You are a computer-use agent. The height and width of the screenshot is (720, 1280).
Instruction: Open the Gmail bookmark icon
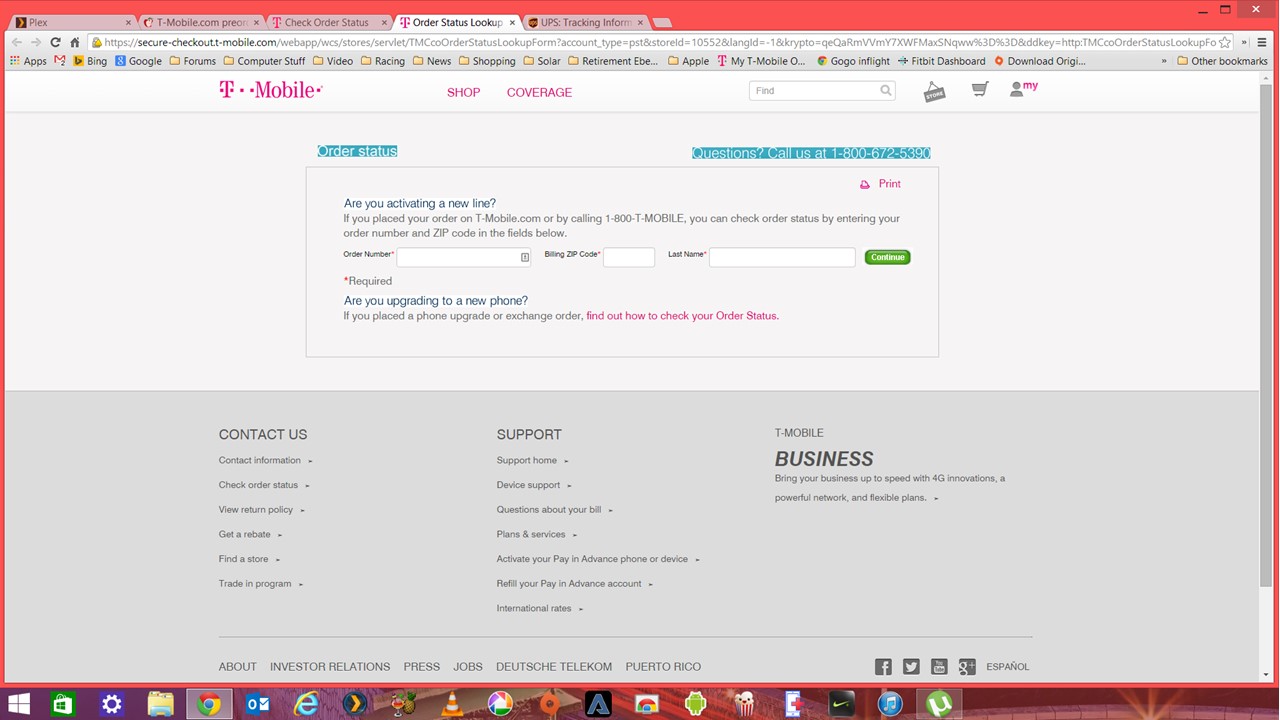[x=60, y=61]
